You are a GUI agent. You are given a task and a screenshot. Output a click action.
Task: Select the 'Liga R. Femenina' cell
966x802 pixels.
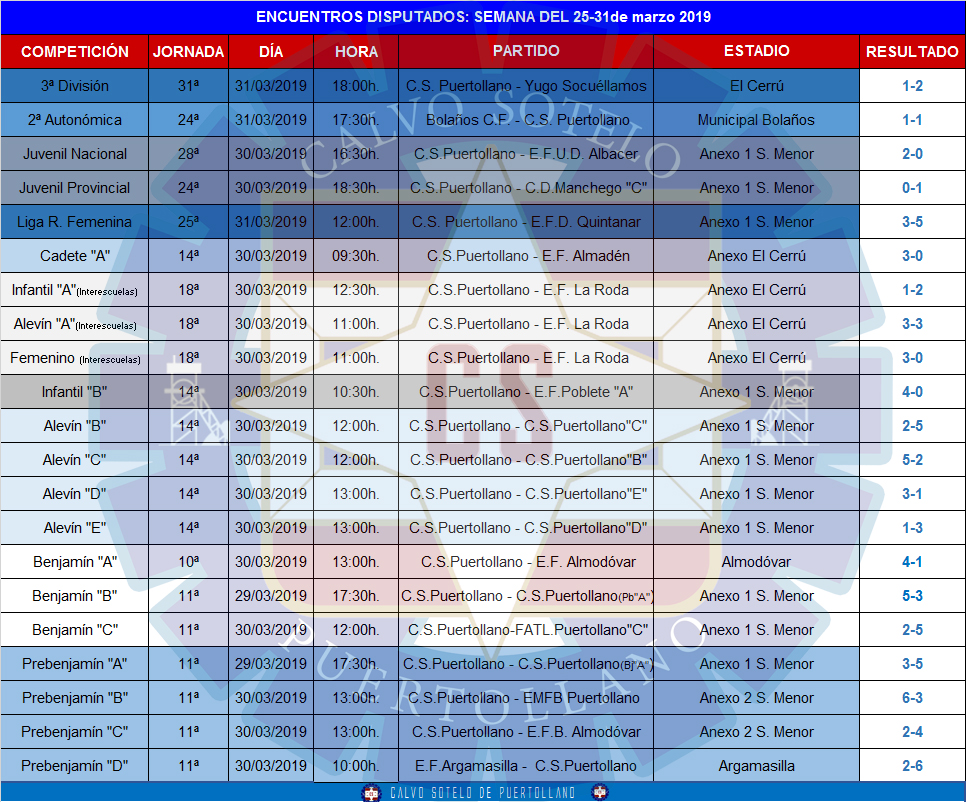pos(75,222)
